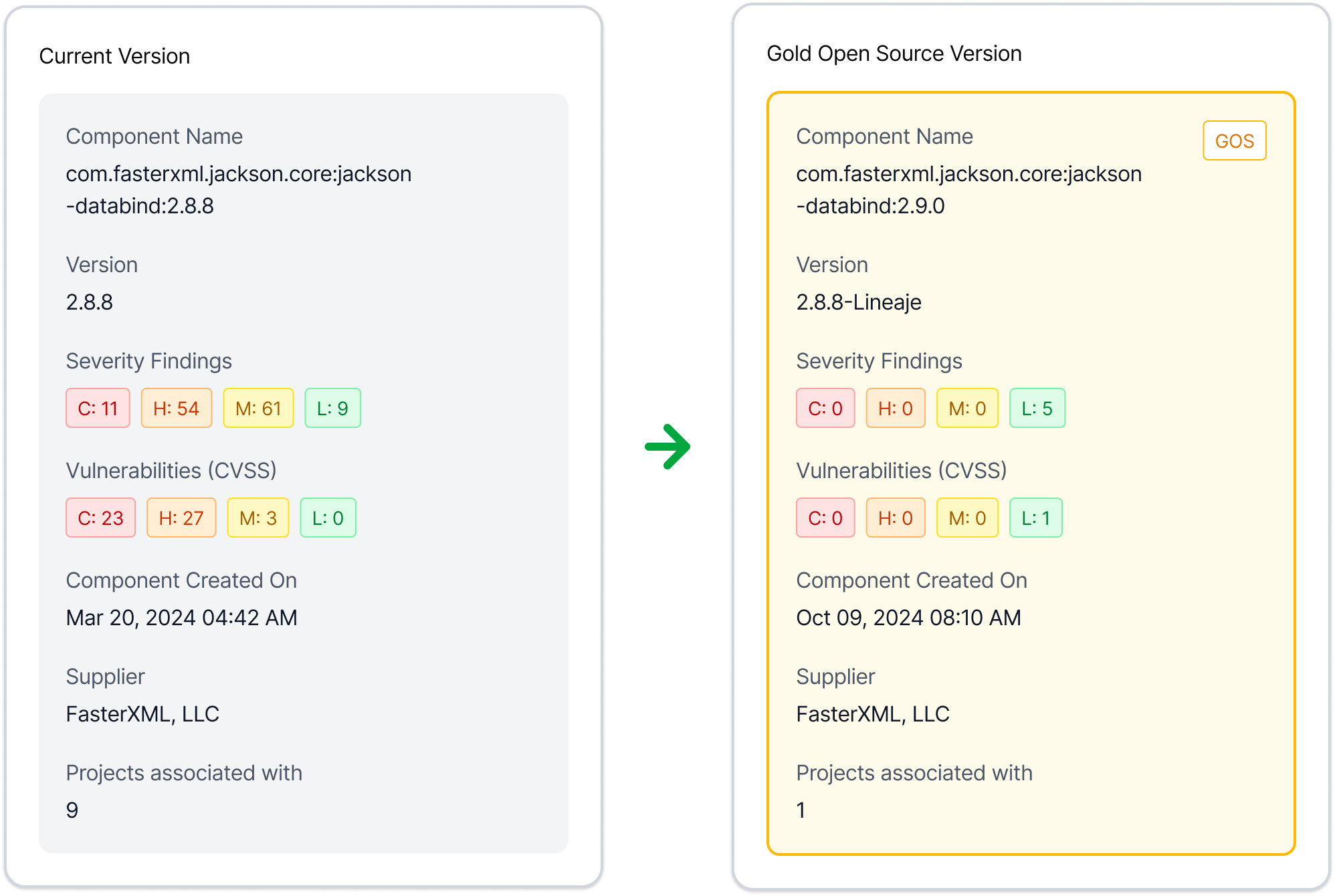Click the L: 1 low CVSS badge
The image size is (1335, 896).
1035,518
